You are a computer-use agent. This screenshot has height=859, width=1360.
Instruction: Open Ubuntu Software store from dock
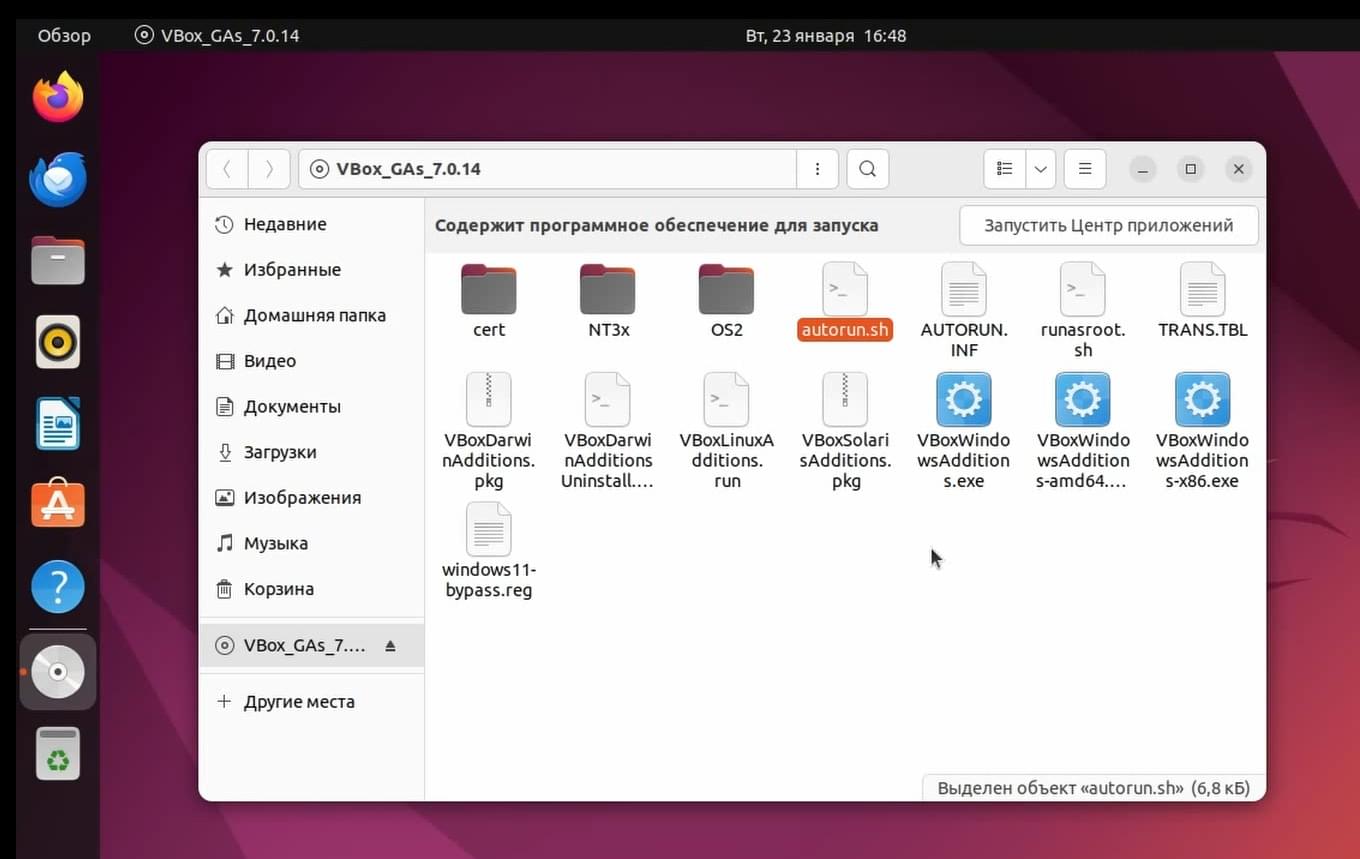tap(58, 505)
